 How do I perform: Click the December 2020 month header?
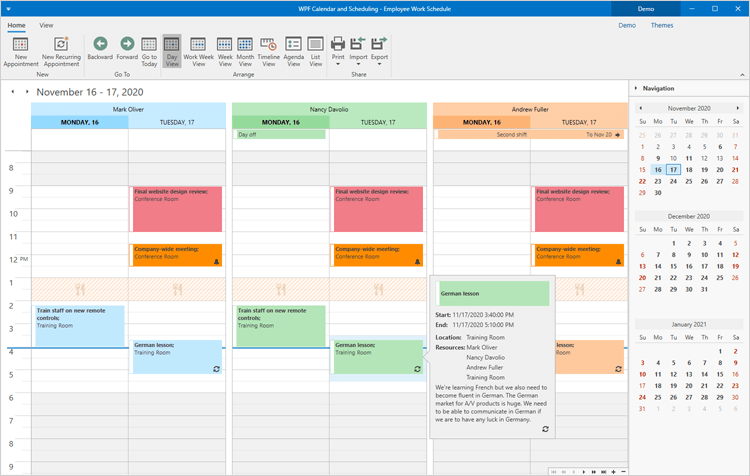[x=689, y=216]
